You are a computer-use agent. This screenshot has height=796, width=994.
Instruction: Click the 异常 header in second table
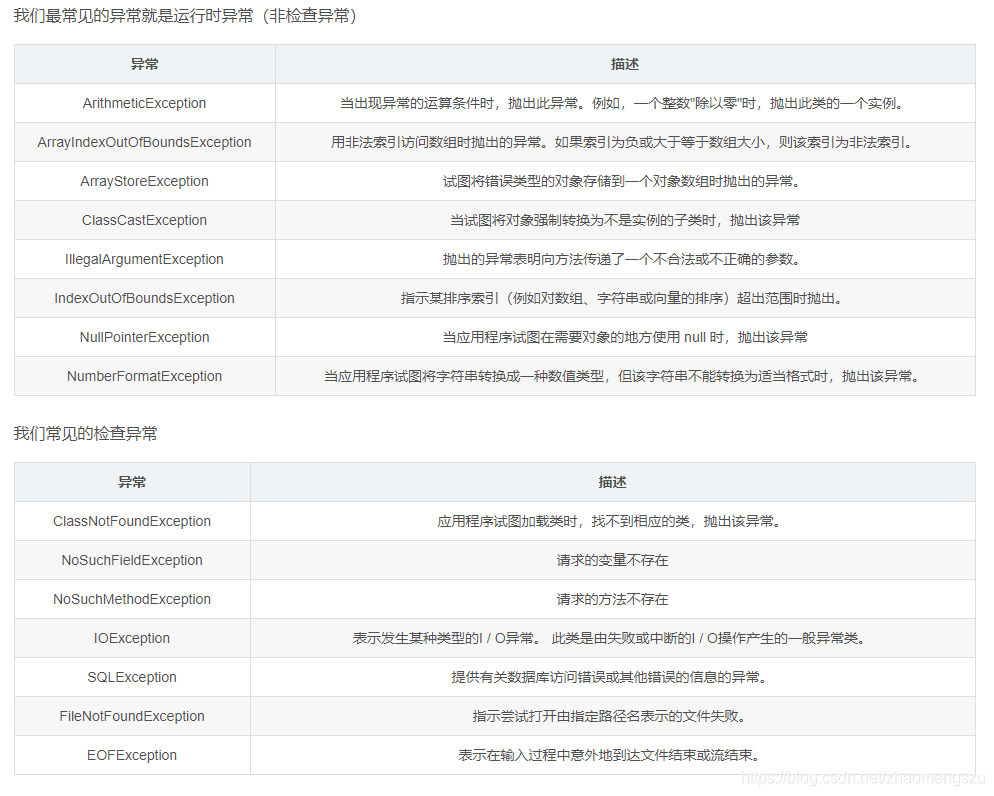click(132, 482)
